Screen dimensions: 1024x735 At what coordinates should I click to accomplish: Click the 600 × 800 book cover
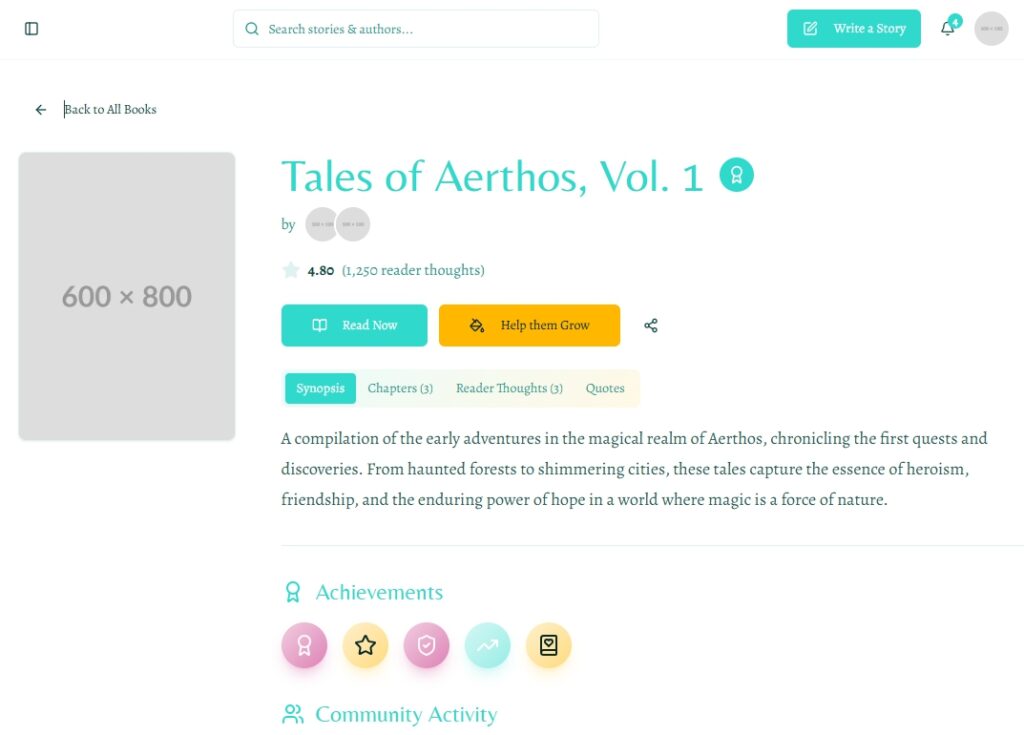[127, 296]
